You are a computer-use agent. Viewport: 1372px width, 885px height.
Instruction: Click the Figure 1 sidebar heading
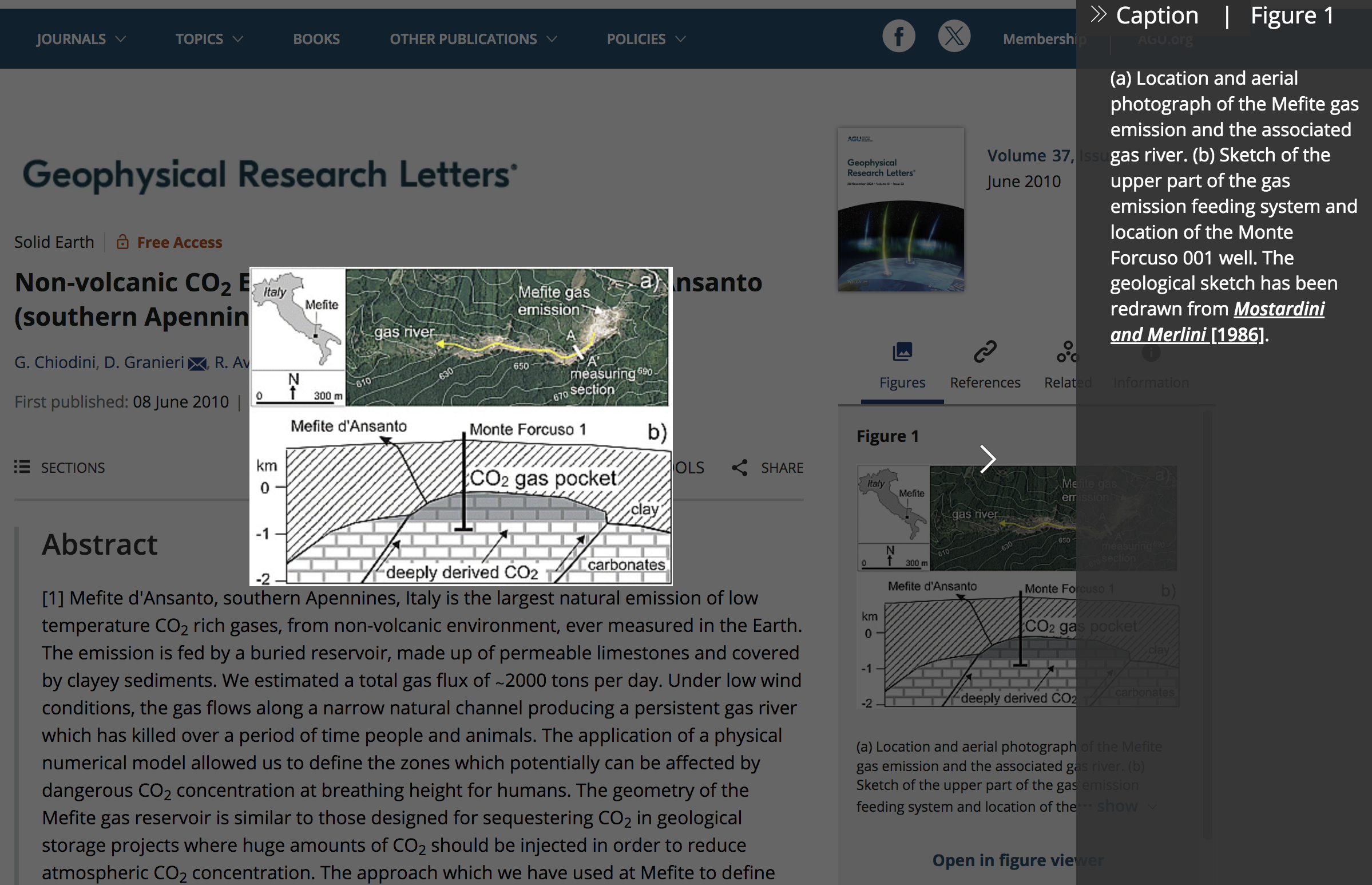[887, 436]
